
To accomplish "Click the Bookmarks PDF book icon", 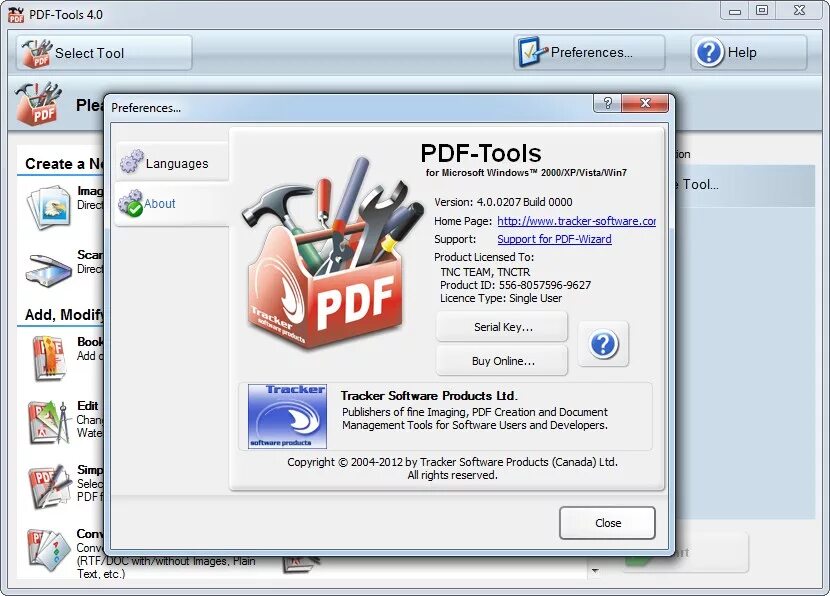I will tap(49, 358).
